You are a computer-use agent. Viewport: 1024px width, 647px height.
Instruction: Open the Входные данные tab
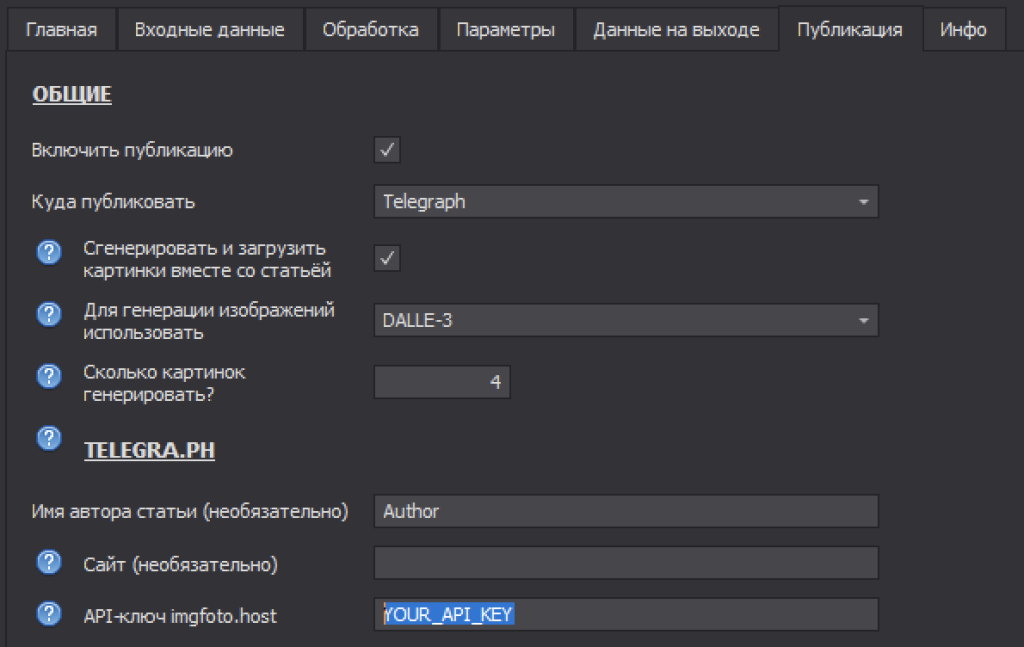pyautogui.click(x=209, y=29)
